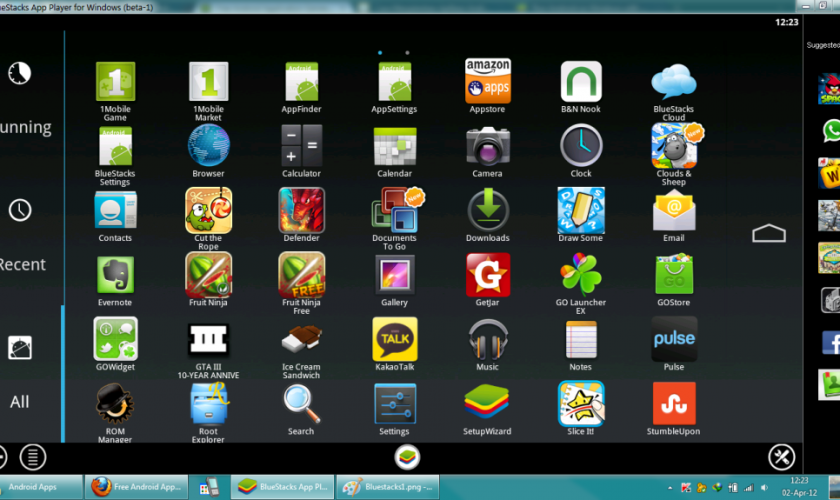Viewport: 840px width, 500px height.
Task: Open Android Settings app
Action: point(394,404)
